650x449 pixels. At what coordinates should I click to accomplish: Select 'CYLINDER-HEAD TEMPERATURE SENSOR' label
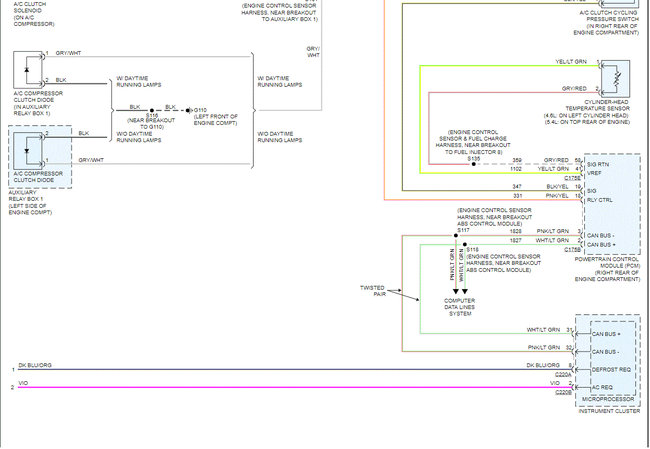597,105
